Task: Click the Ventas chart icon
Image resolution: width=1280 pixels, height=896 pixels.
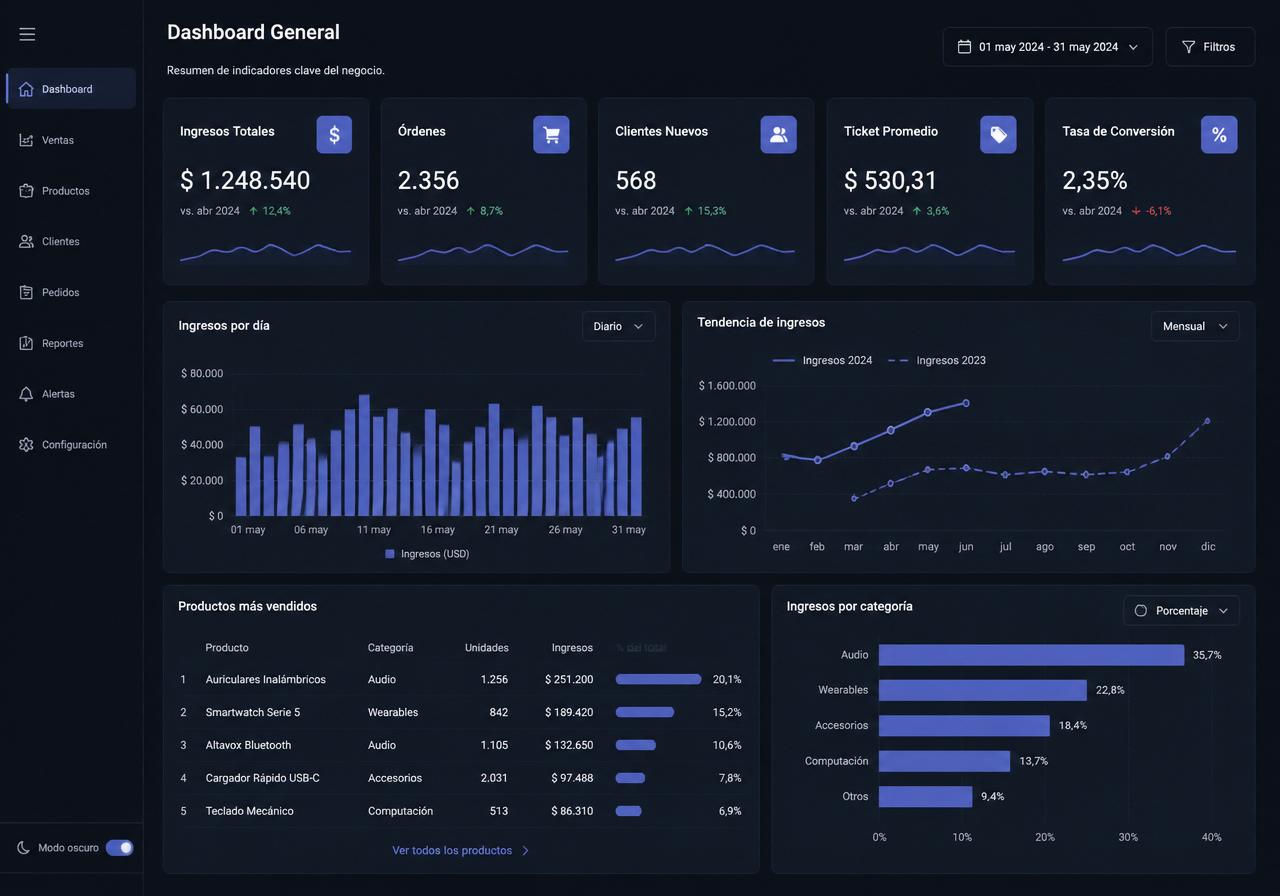Action: pyautogui.click(x=26, y=140)
